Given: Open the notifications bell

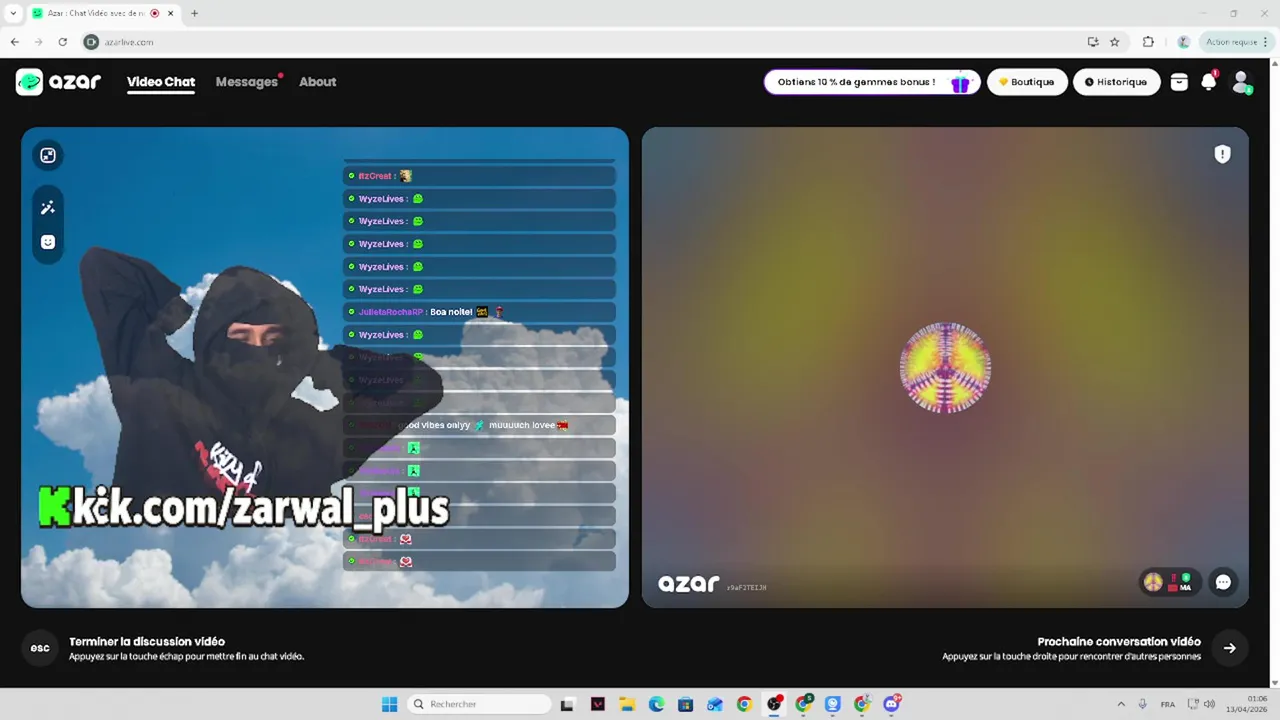Looking at the screenshot, I should point(1209,82).
